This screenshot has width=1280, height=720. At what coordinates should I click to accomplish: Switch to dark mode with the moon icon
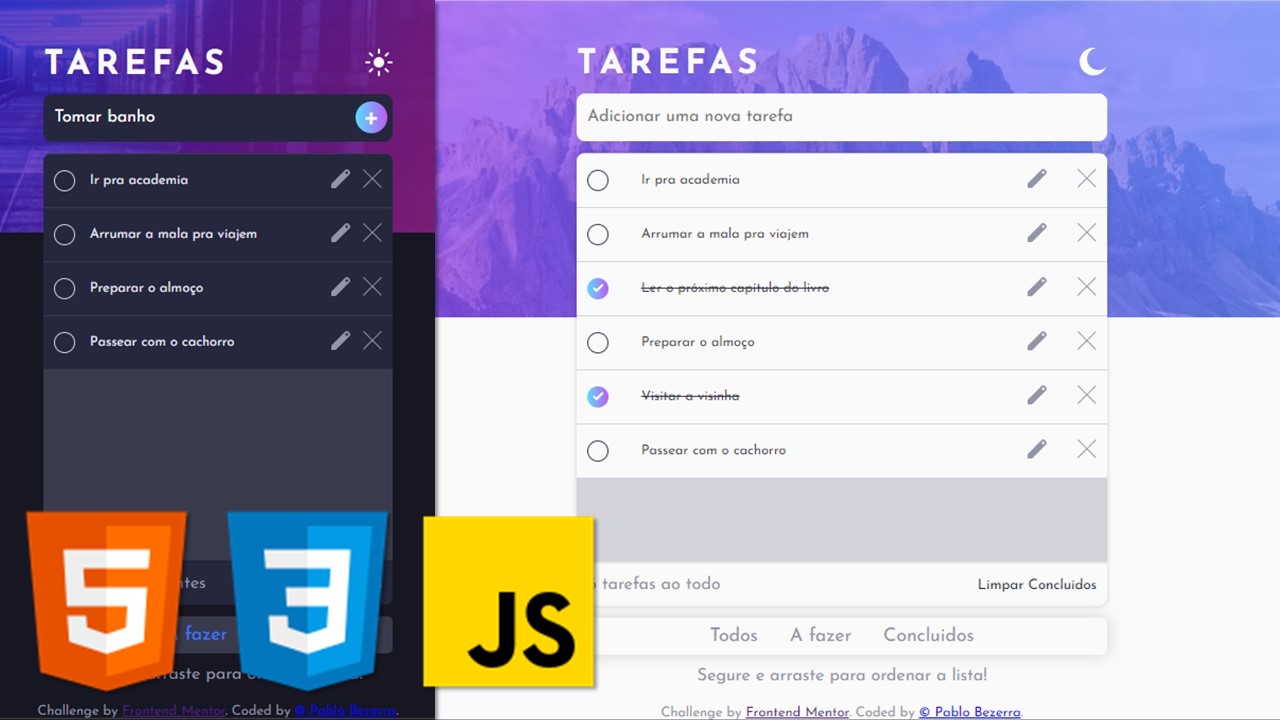(1092, 62)
